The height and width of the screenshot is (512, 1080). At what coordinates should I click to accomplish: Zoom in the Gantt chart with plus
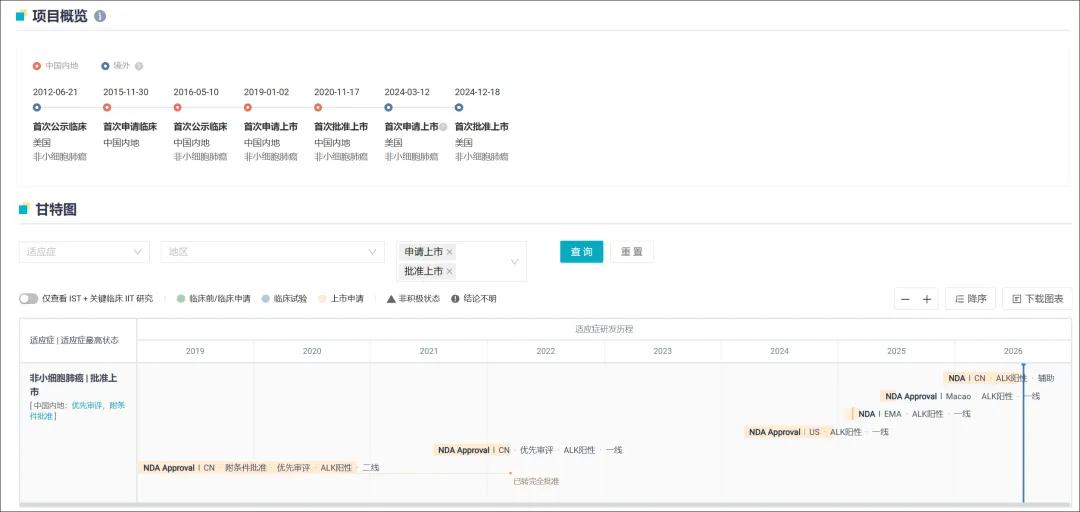click(x=926, y=299)
